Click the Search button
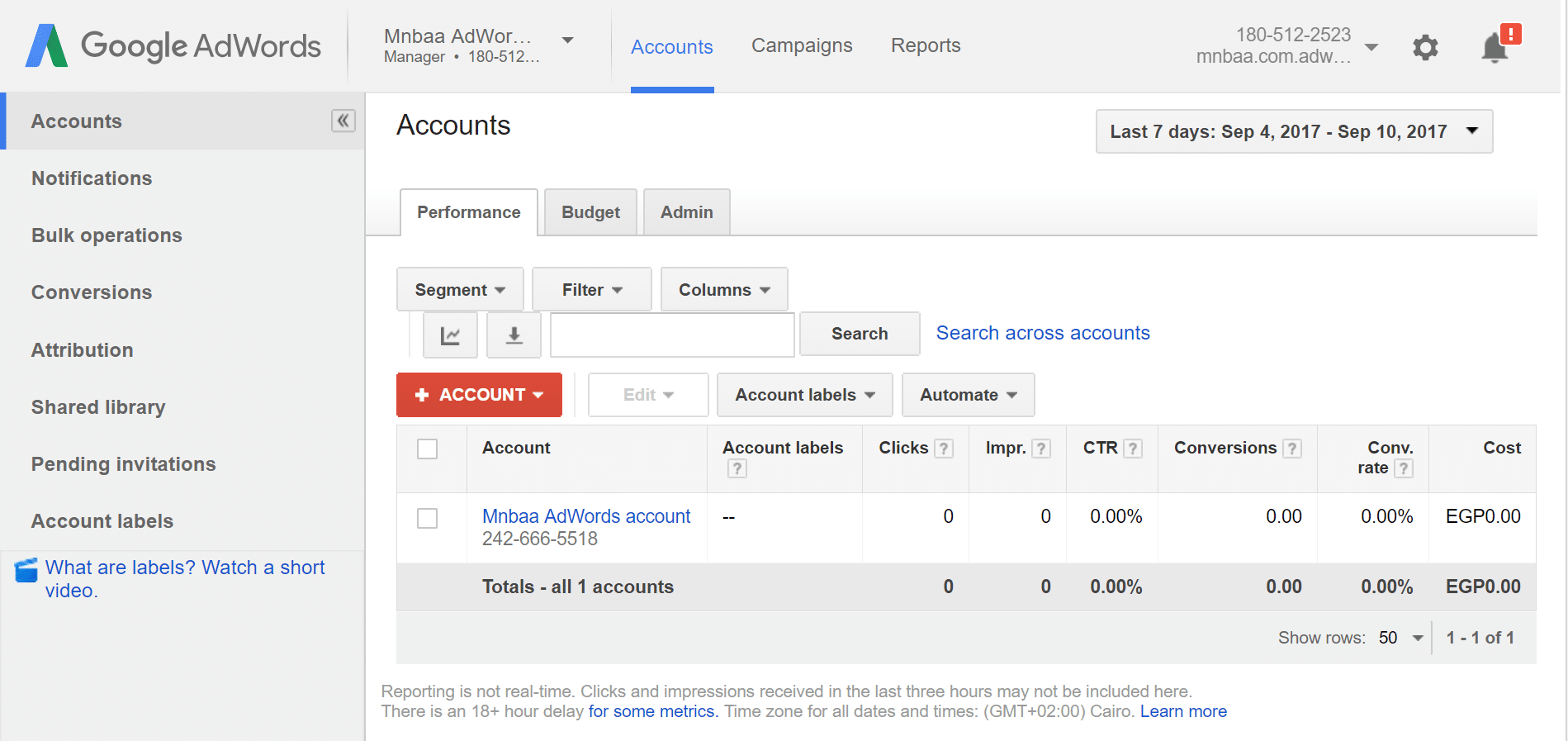 (860, 334)
